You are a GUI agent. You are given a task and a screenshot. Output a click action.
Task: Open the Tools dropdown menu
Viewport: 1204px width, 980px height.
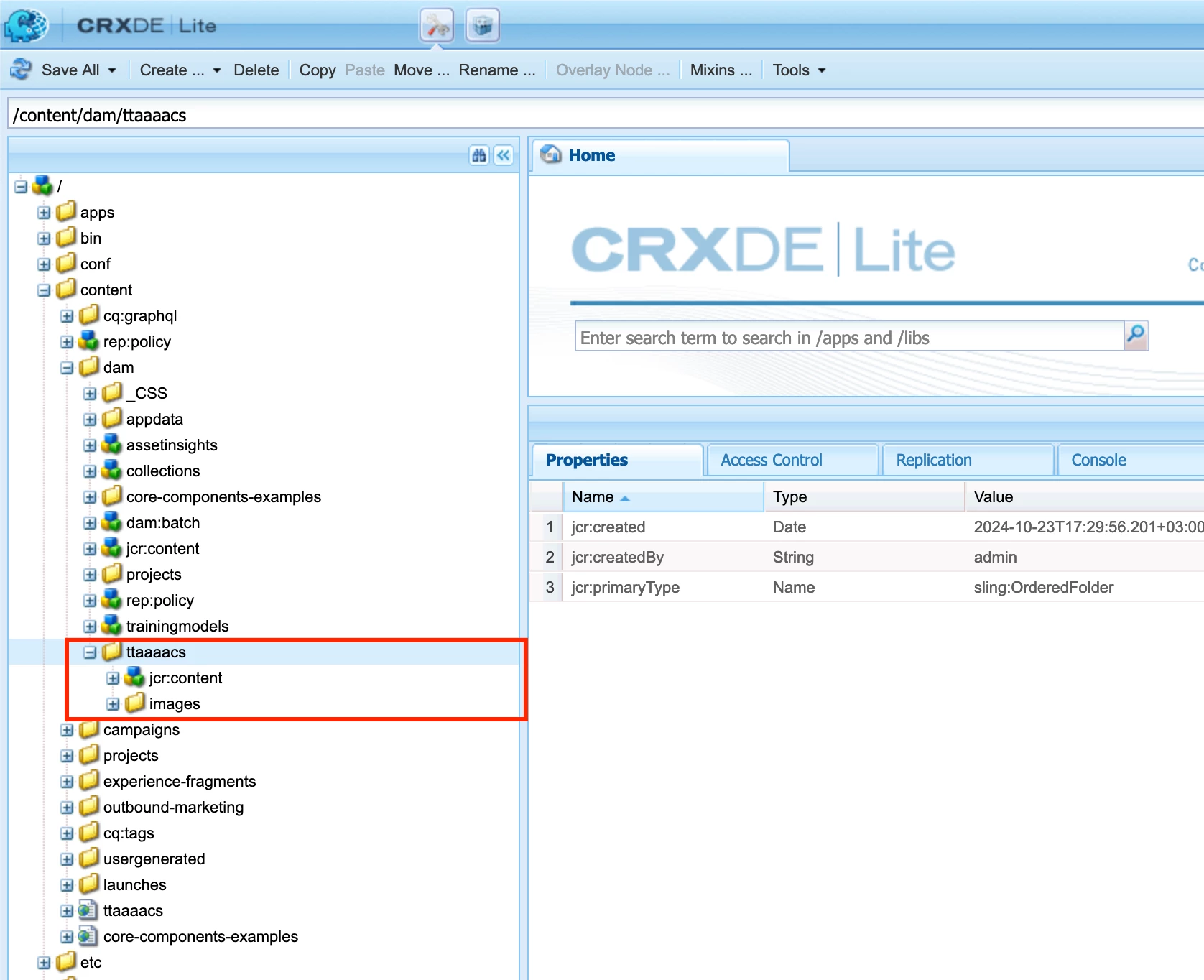[799, 70]
